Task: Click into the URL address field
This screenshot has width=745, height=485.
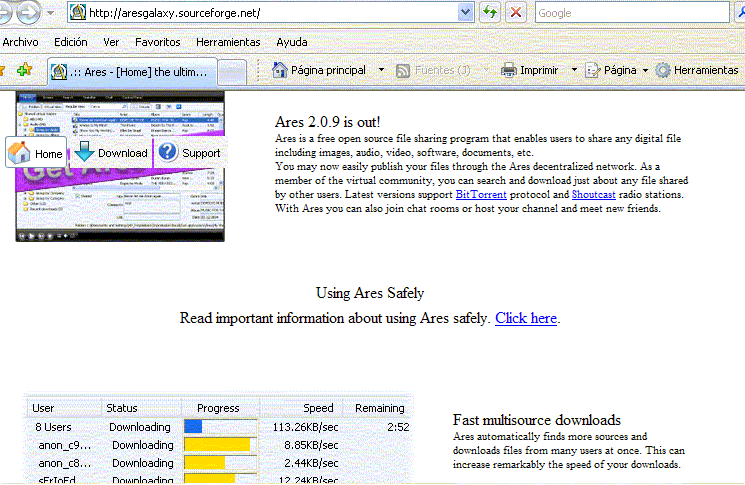Action: click(273, 13)
